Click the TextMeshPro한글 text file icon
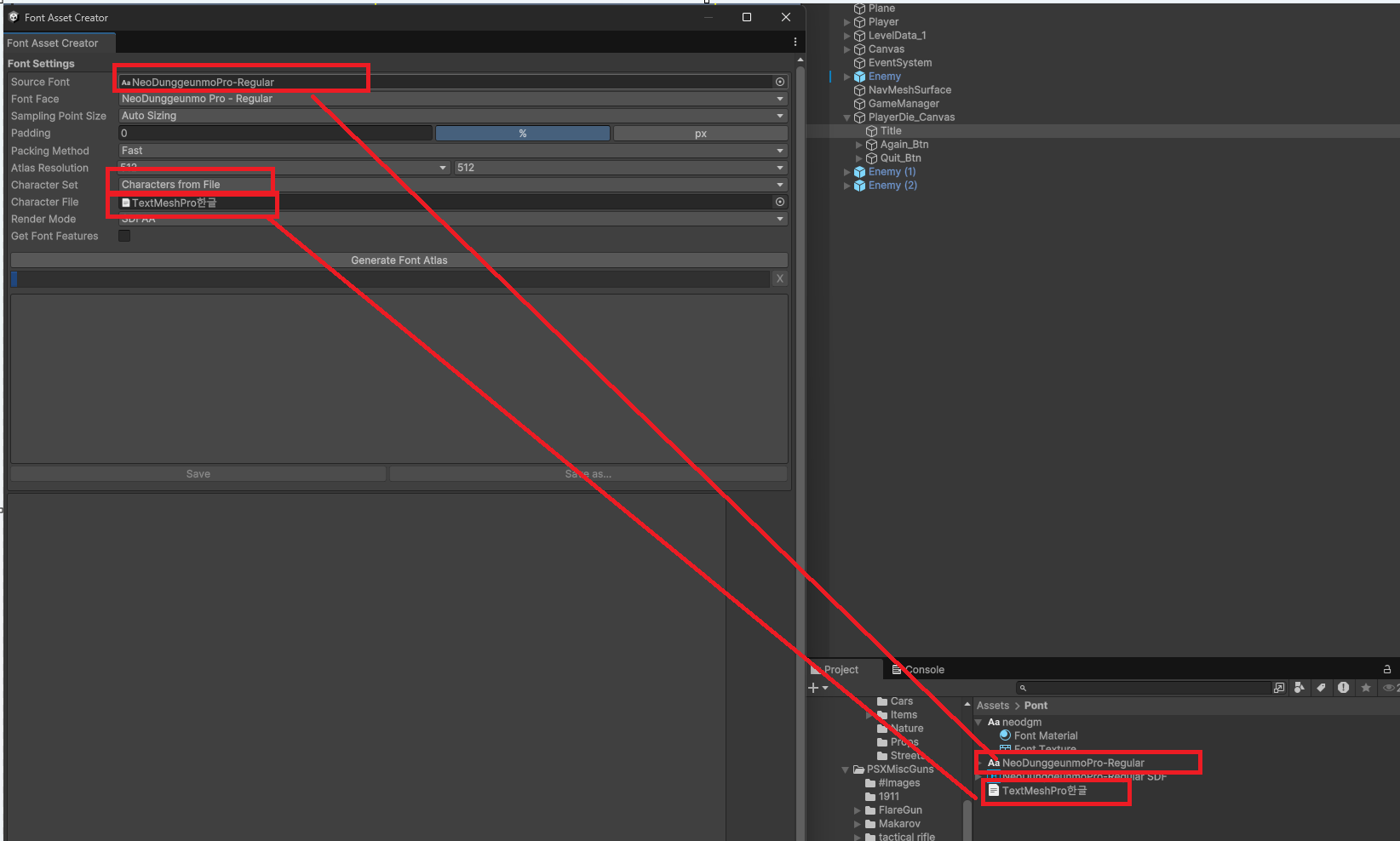 (993, 791)
